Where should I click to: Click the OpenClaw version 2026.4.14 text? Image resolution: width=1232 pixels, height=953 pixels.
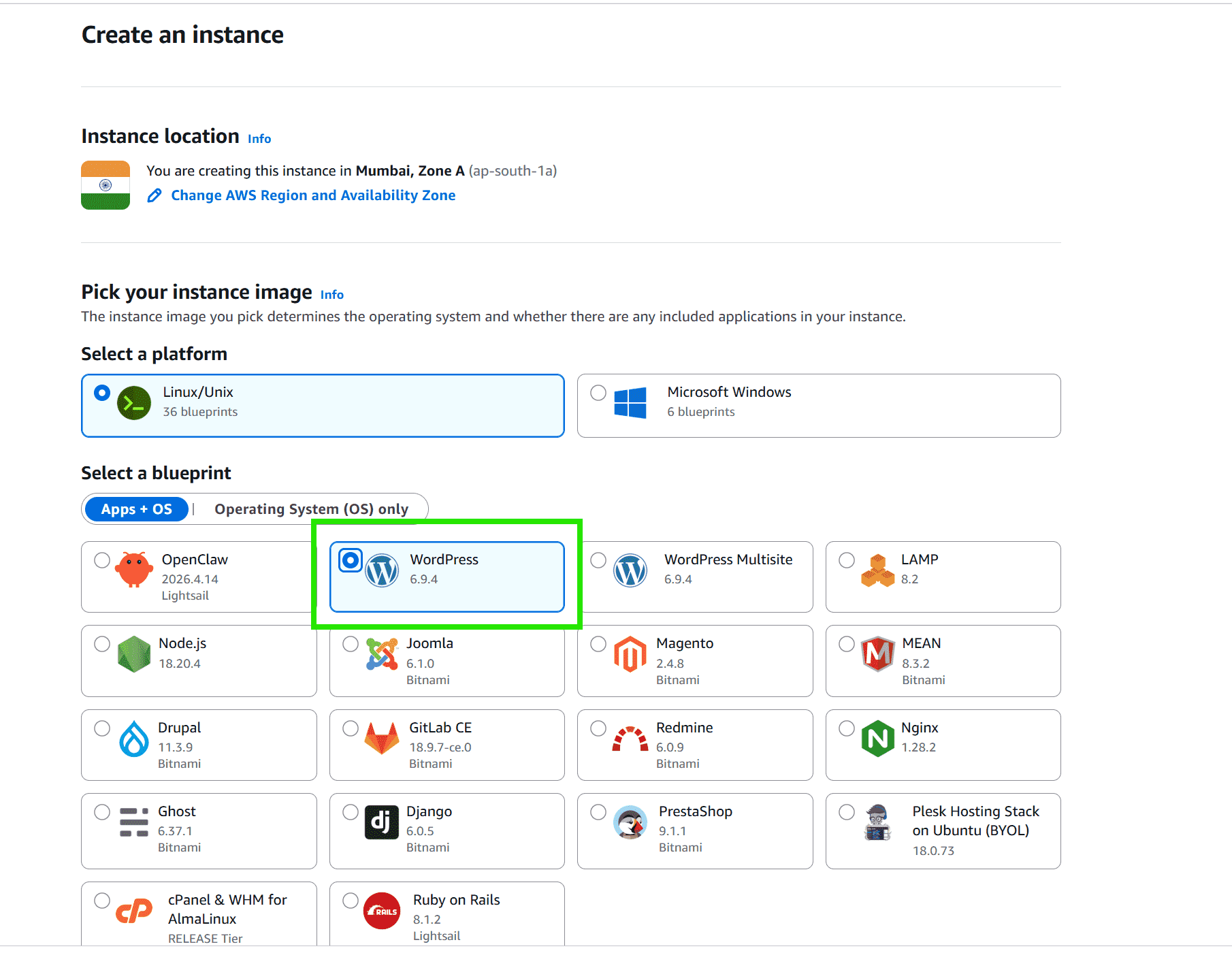coord(190,579)
